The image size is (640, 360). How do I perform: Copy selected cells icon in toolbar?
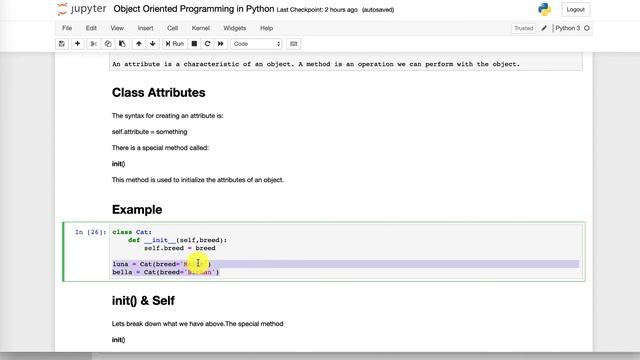[108, 44]
